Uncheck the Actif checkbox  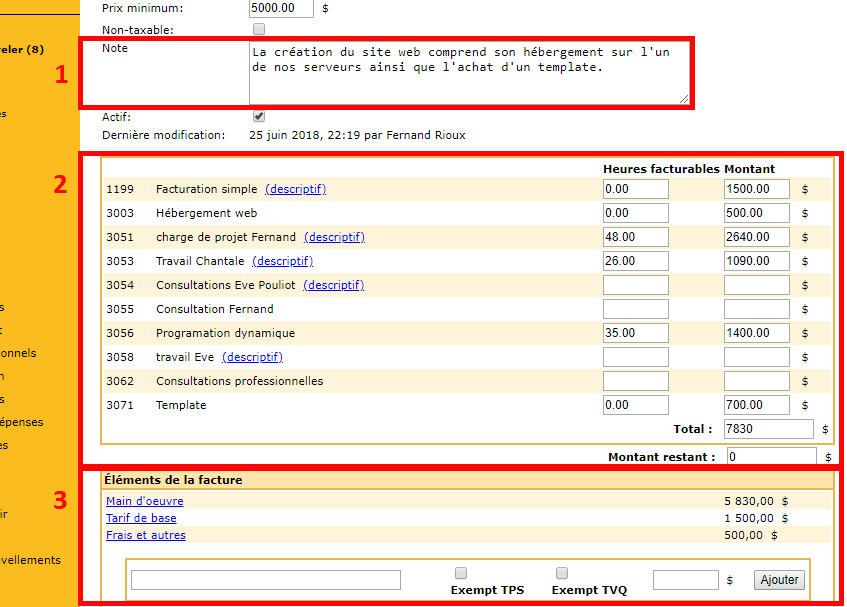tap(259, 116)
